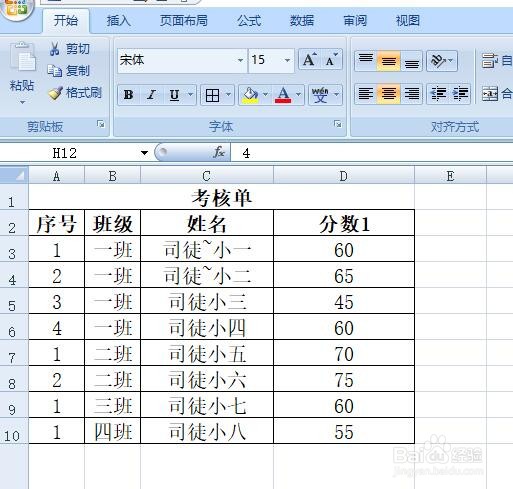Select column C header

click(x=207, y=175)
